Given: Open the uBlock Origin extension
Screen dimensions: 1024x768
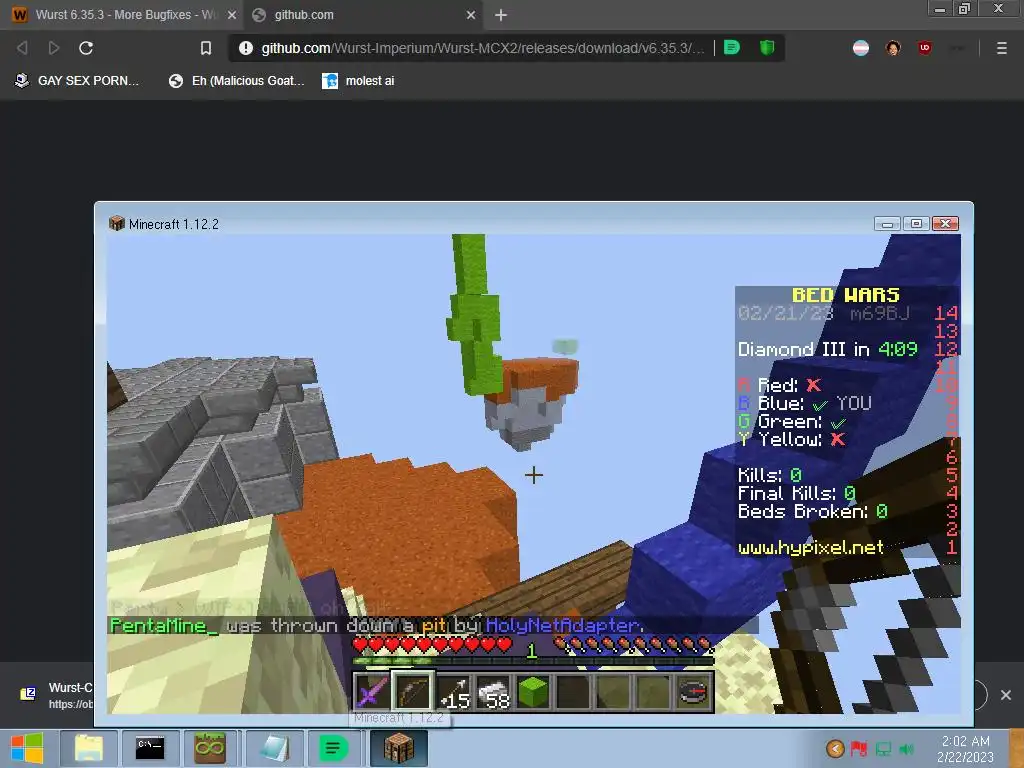Looking at the screenshot, I should [924, 47].
